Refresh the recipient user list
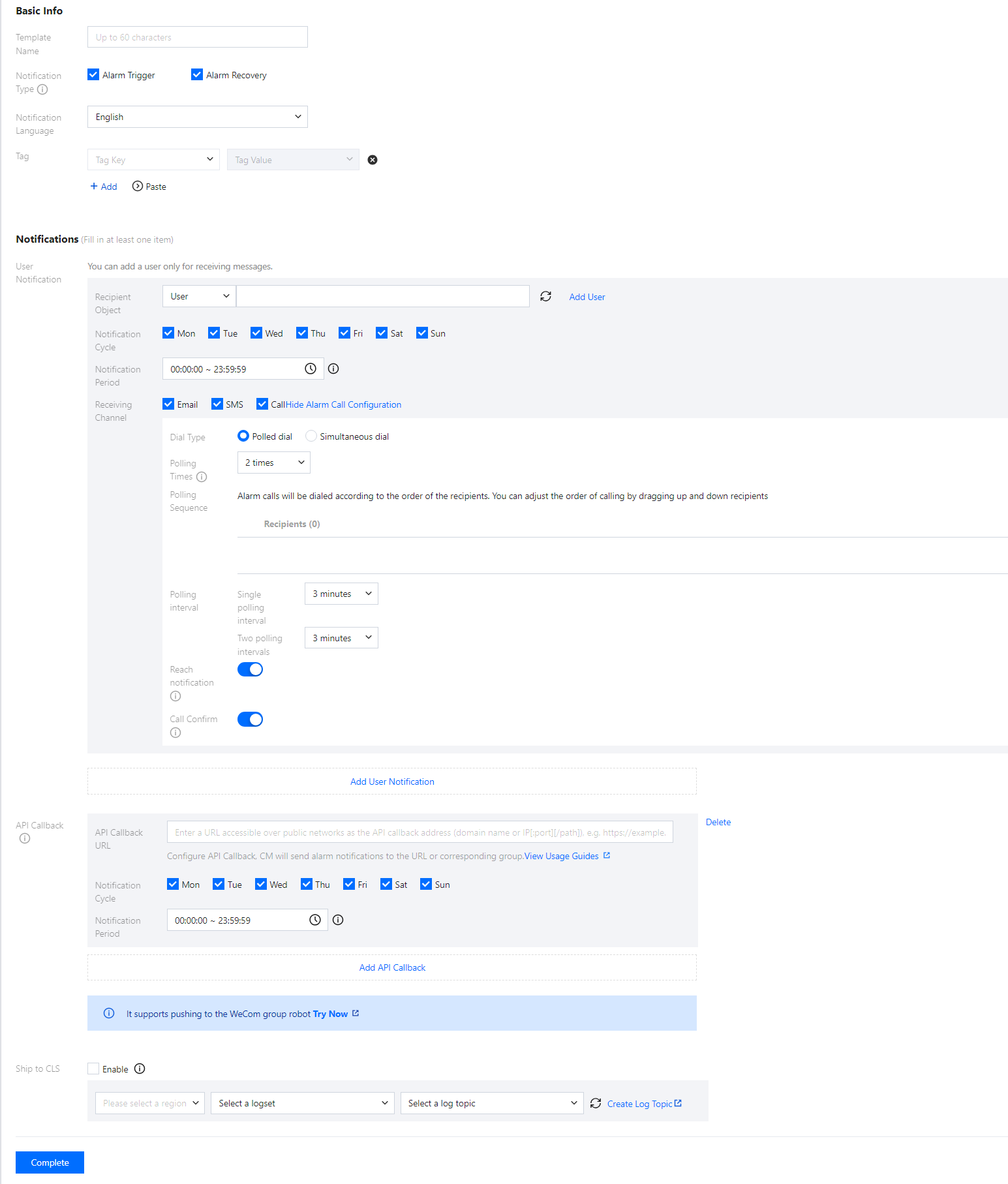Screen dimensions: 1008x1184 546,297
